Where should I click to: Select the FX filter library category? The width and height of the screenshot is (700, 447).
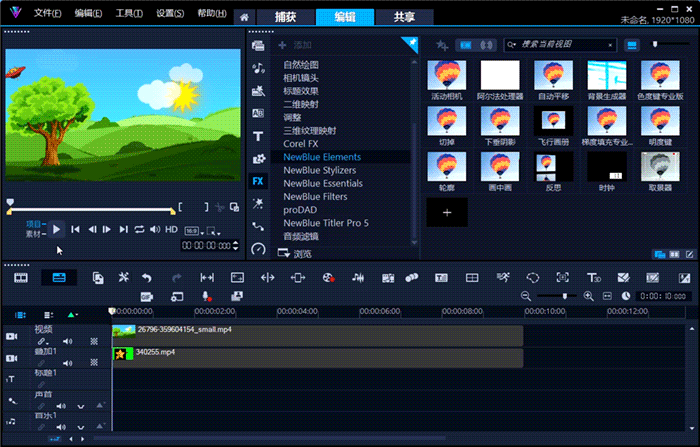coord(258,181)
